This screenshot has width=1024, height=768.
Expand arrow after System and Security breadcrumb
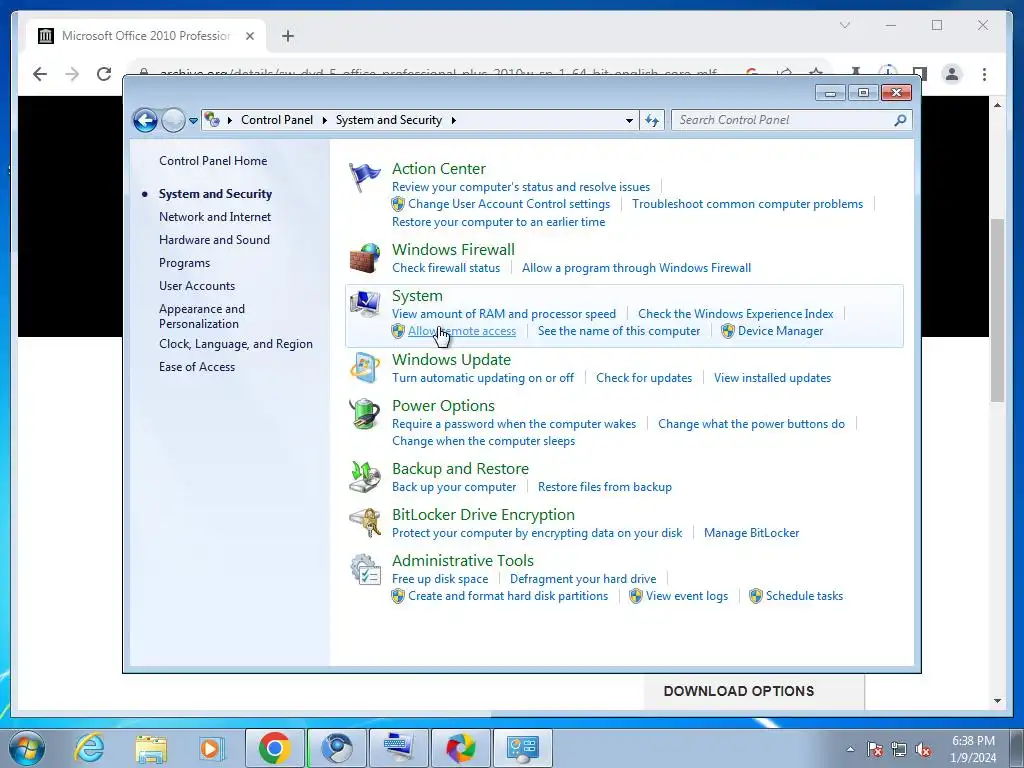[x=453, y=120]
